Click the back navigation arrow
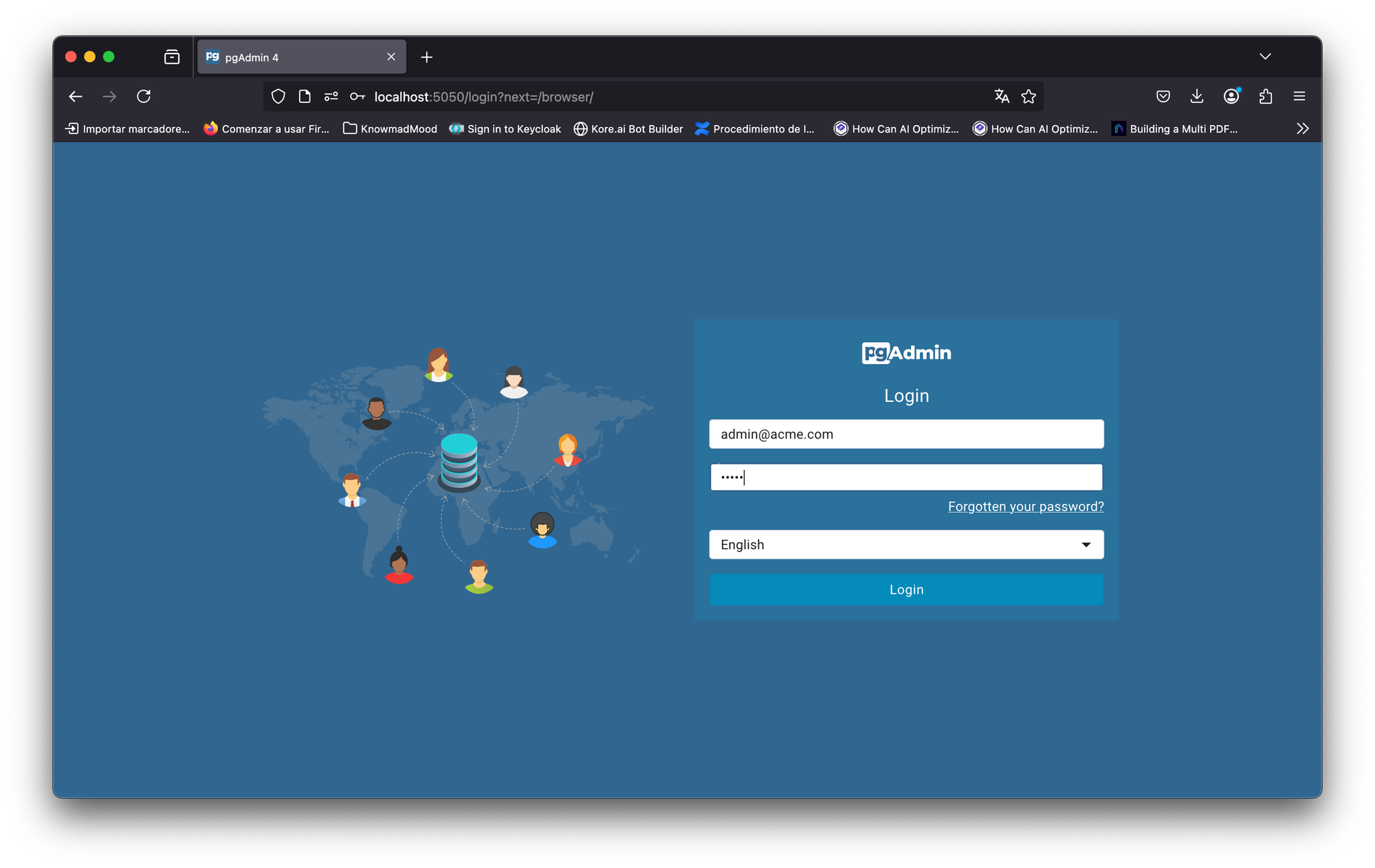The width and height of the screenshot is (1375, 868). pos(76,97)
